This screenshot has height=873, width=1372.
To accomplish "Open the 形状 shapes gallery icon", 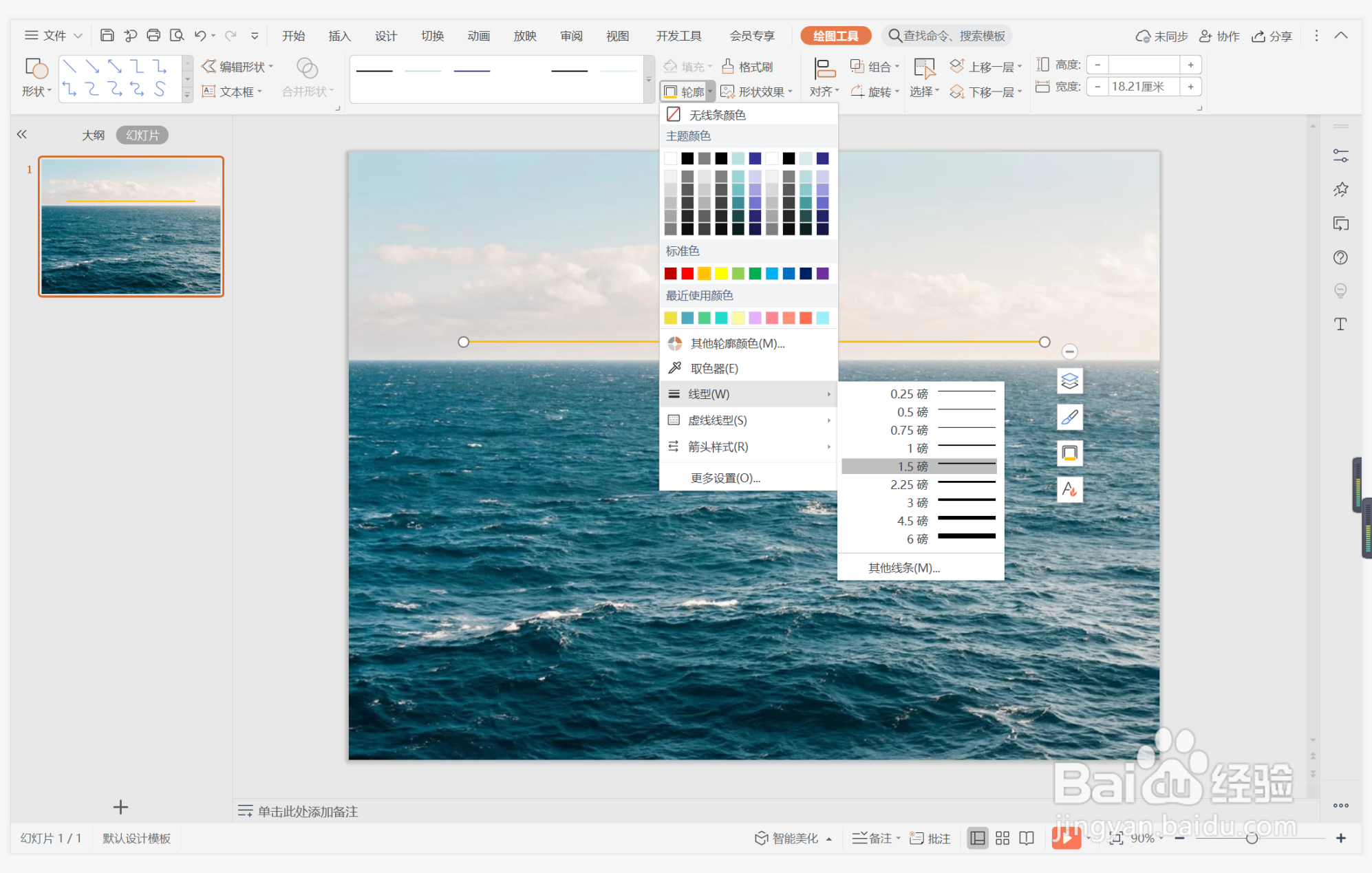I will pos(36,68).
